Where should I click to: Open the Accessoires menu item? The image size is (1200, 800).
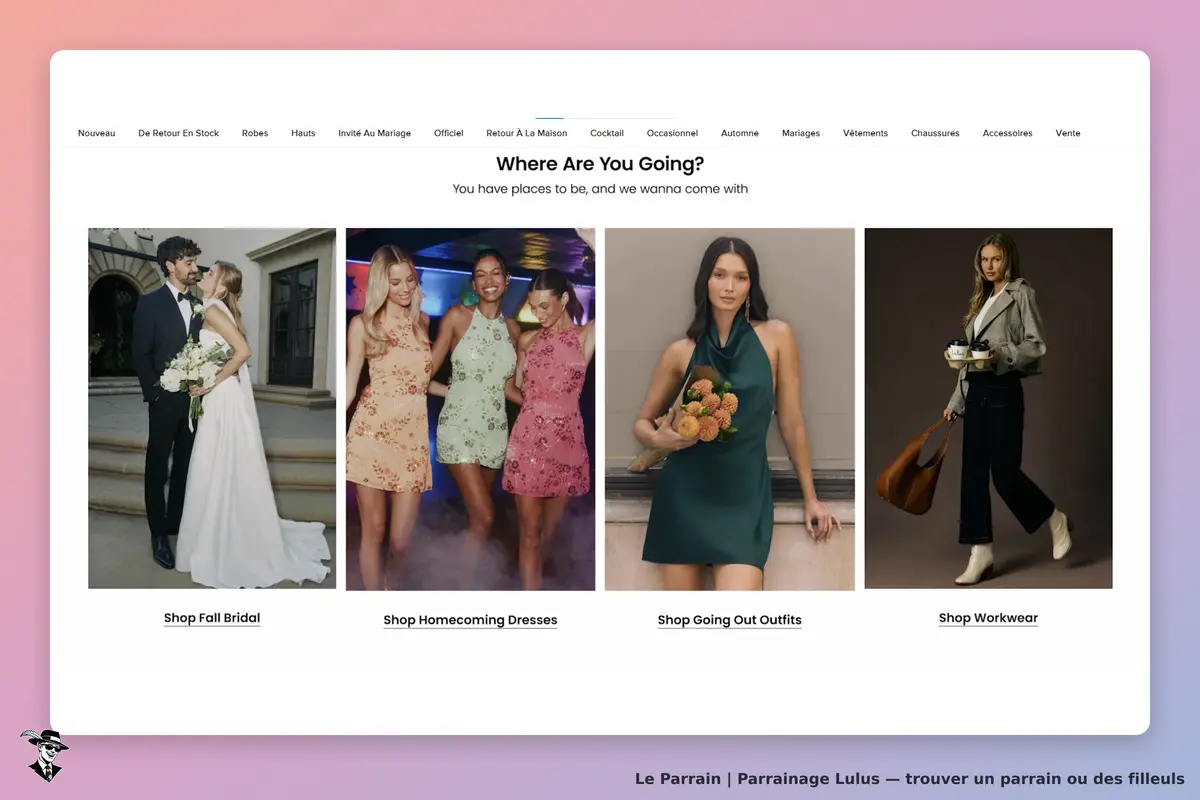click(x=1008, y=133)
